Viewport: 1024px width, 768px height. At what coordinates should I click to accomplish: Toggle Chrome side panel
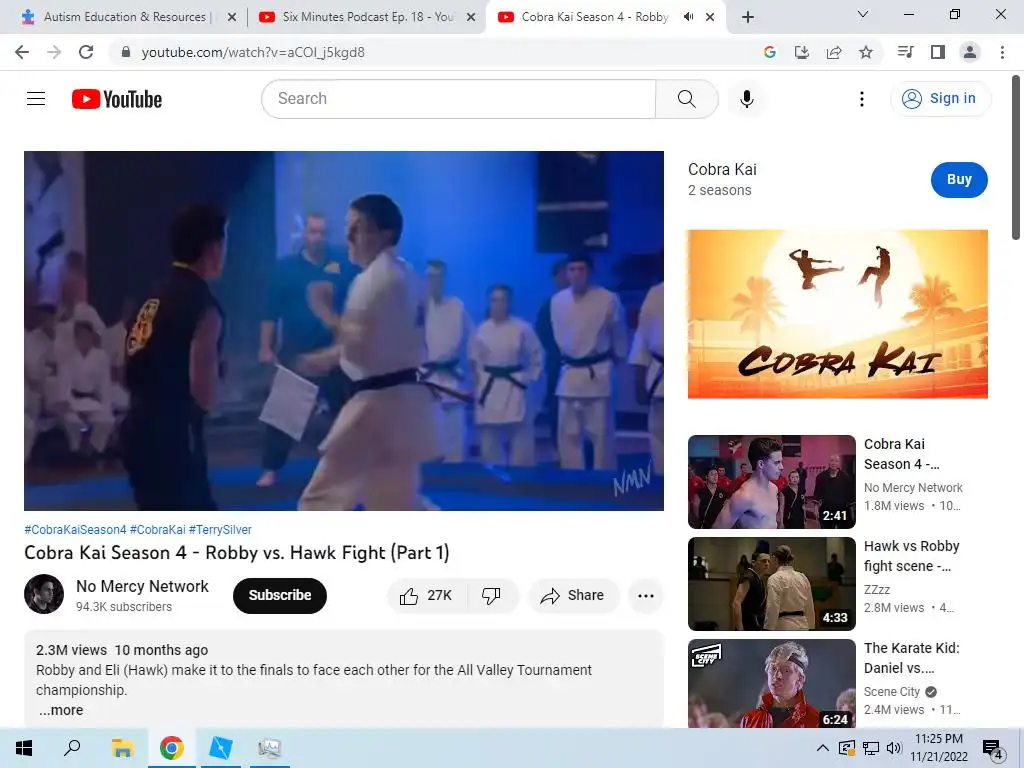coord(938,52)
